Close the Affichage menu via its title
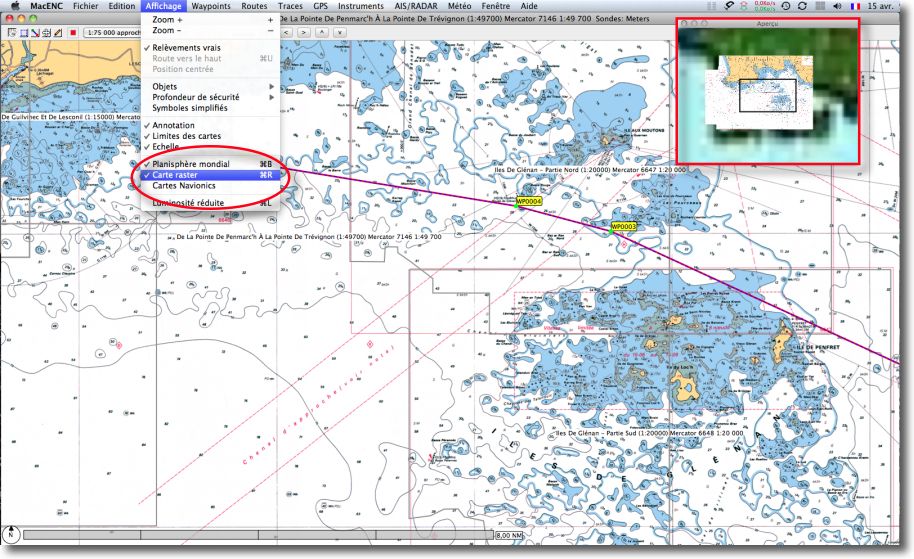This screenshot has height=559, width=914. (163, 6)
